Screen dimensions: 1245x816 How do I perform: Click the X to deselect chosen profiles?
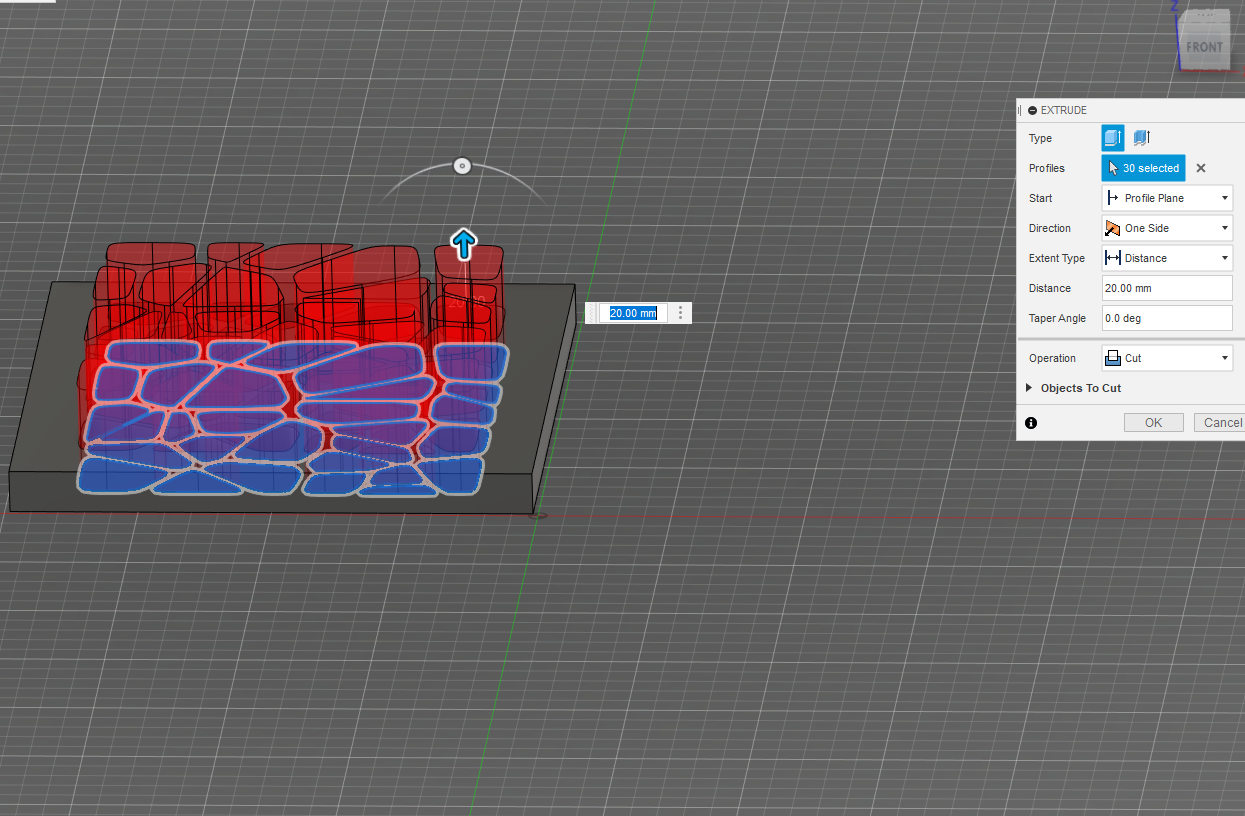1200,168
